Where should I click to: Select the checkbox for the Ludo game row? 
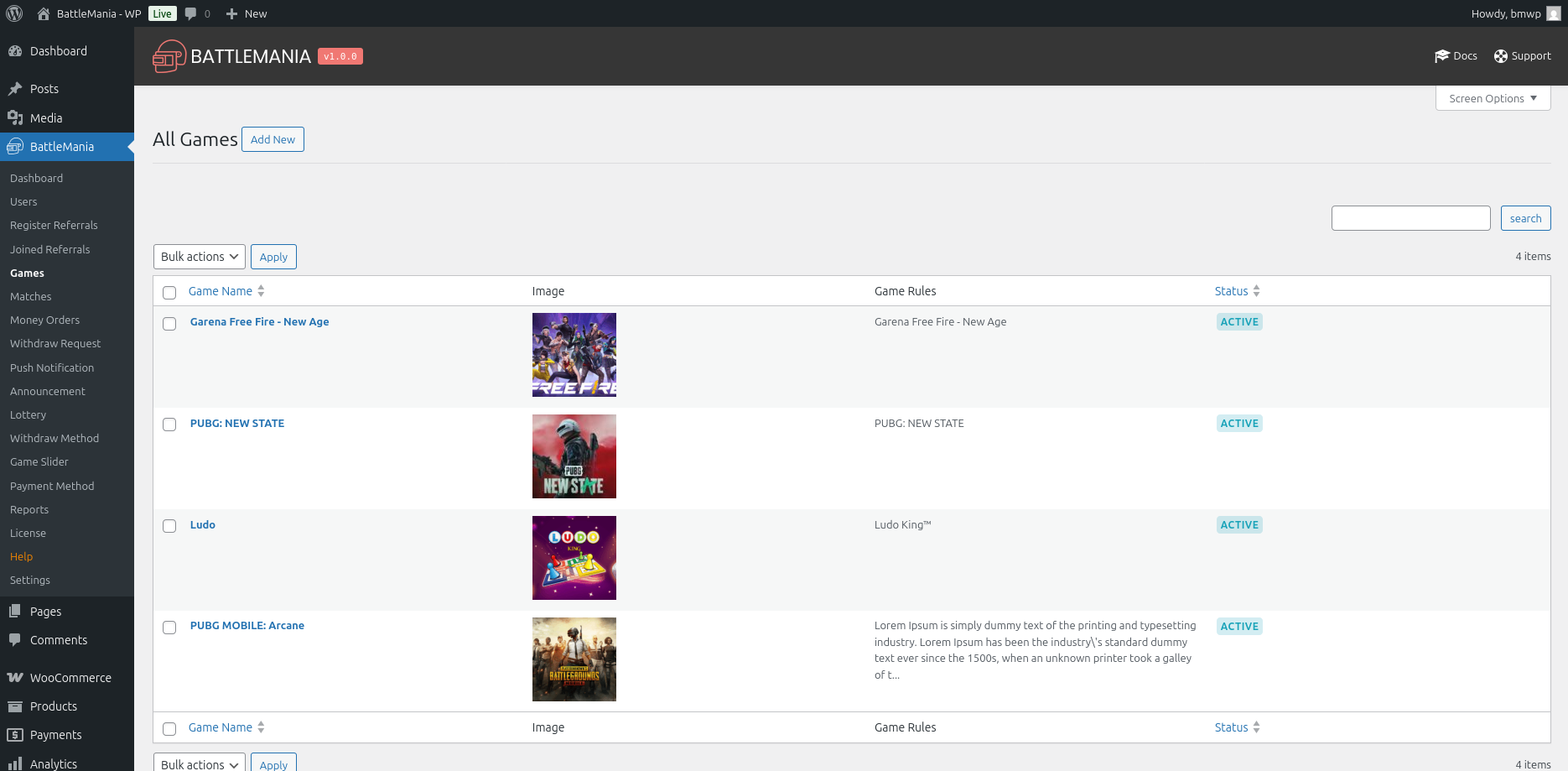(x=169, y=526)
